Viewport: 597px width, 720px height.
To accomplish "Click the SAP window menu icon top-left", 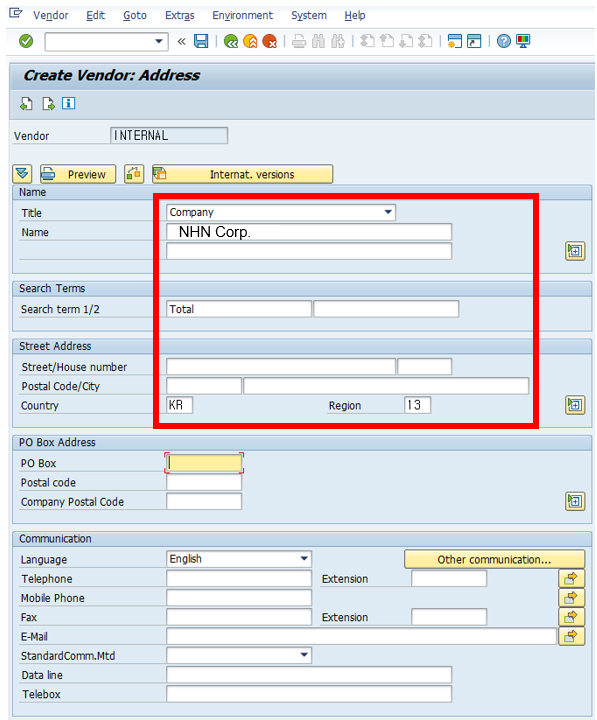I will (x=16, y=13).
